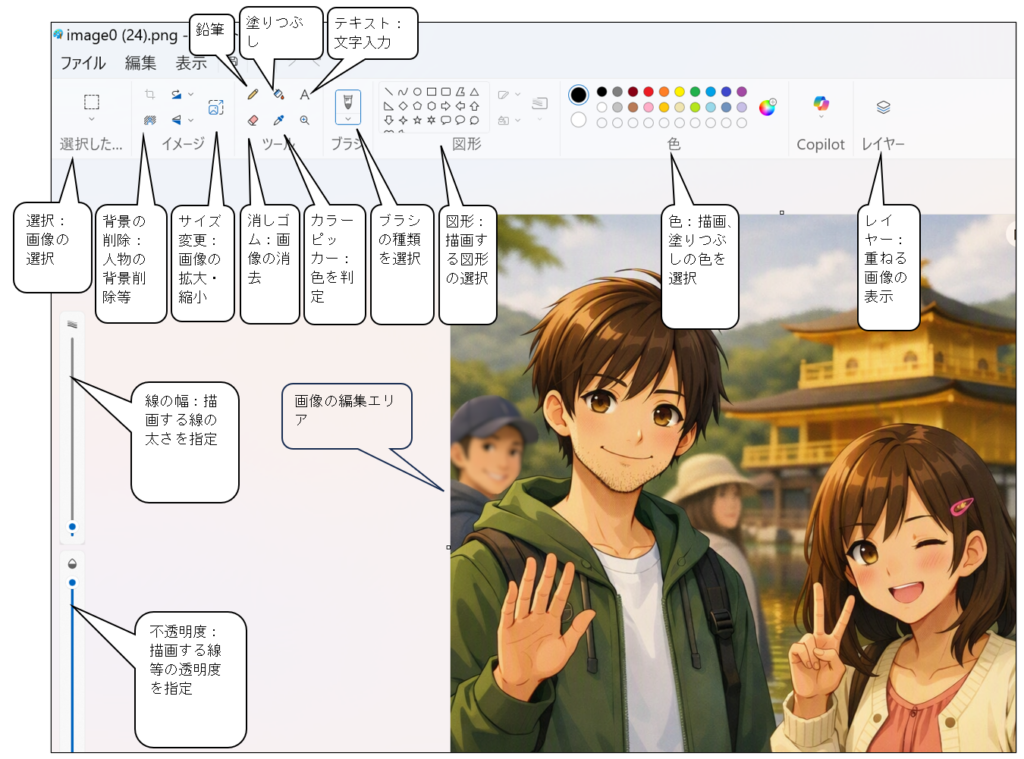The width and height of the screenshot is (1024, 759).
Task: Expand the selection options chevron
Action: (91, 120)
